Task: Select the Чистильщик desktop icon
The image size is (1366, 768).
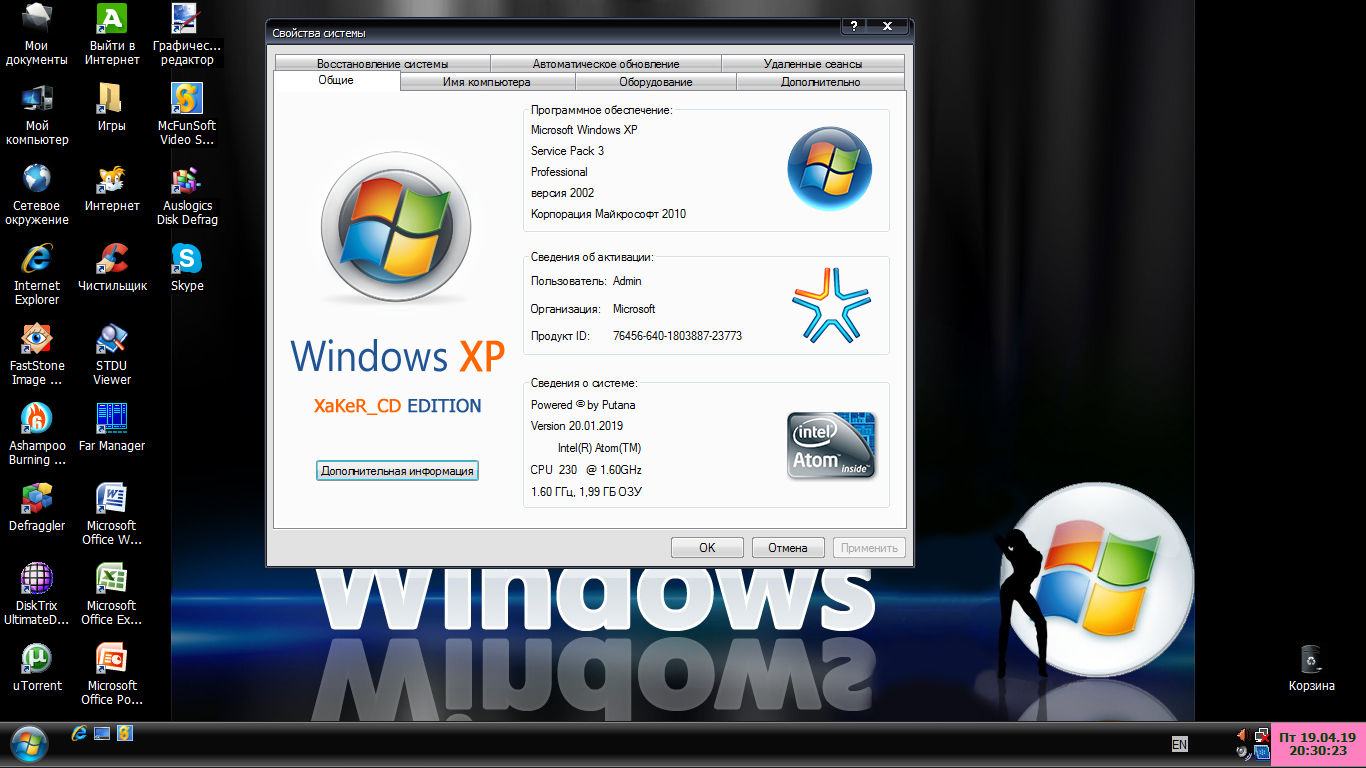Action: point(112,268)
